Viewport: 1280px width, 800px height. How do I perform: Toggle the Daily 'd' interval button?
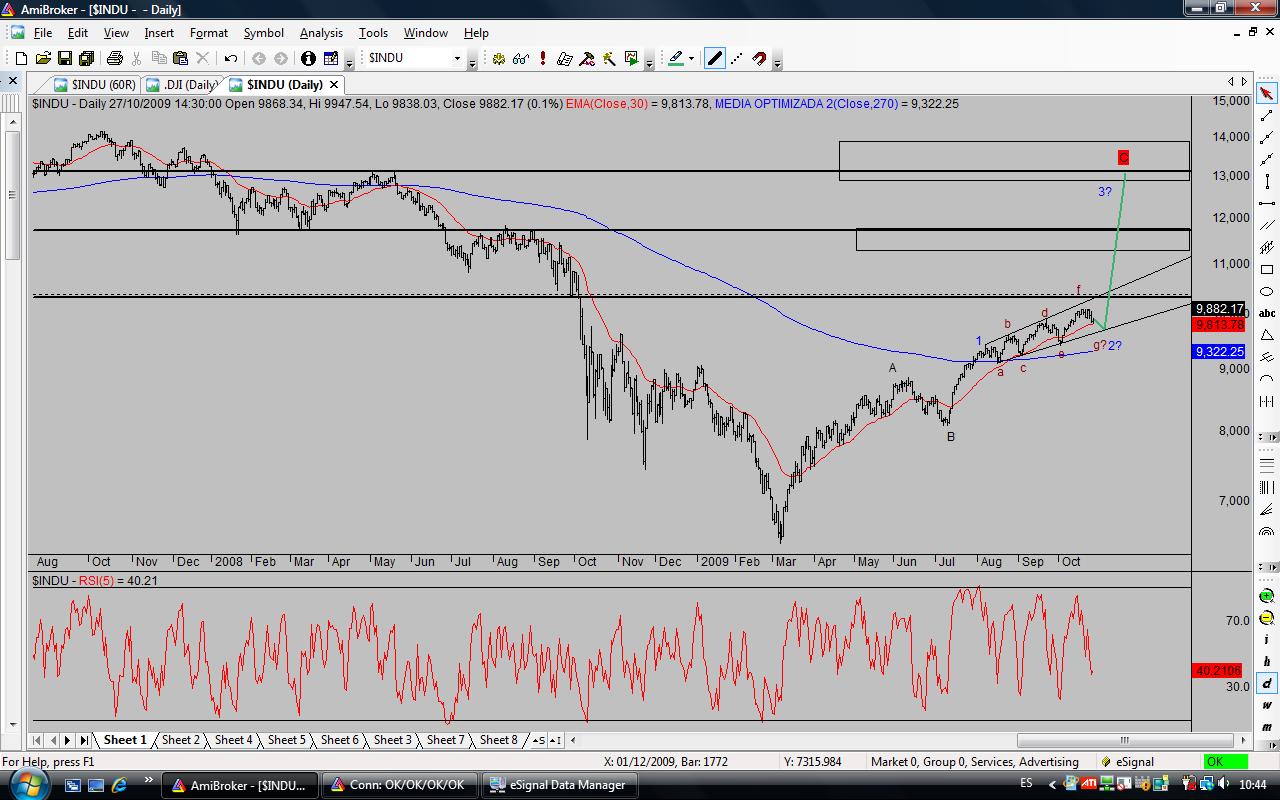coord(1267,683)
